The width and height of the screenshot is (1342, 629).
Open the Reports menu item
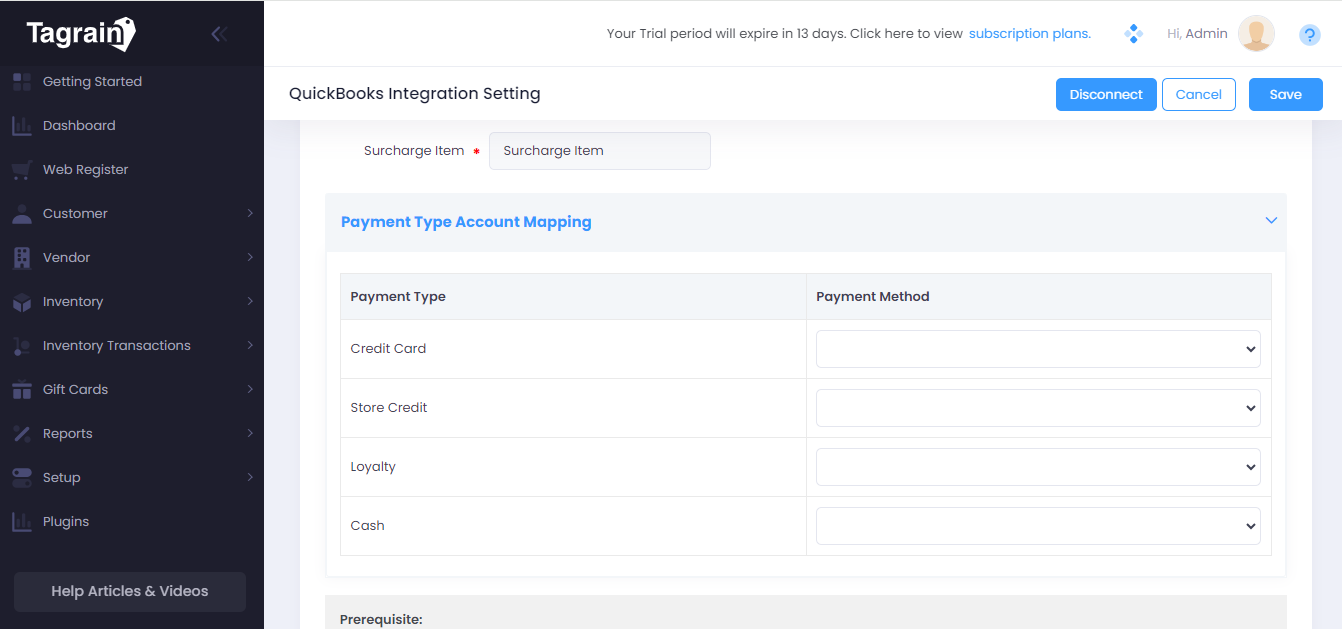click(x=68, y=434)
